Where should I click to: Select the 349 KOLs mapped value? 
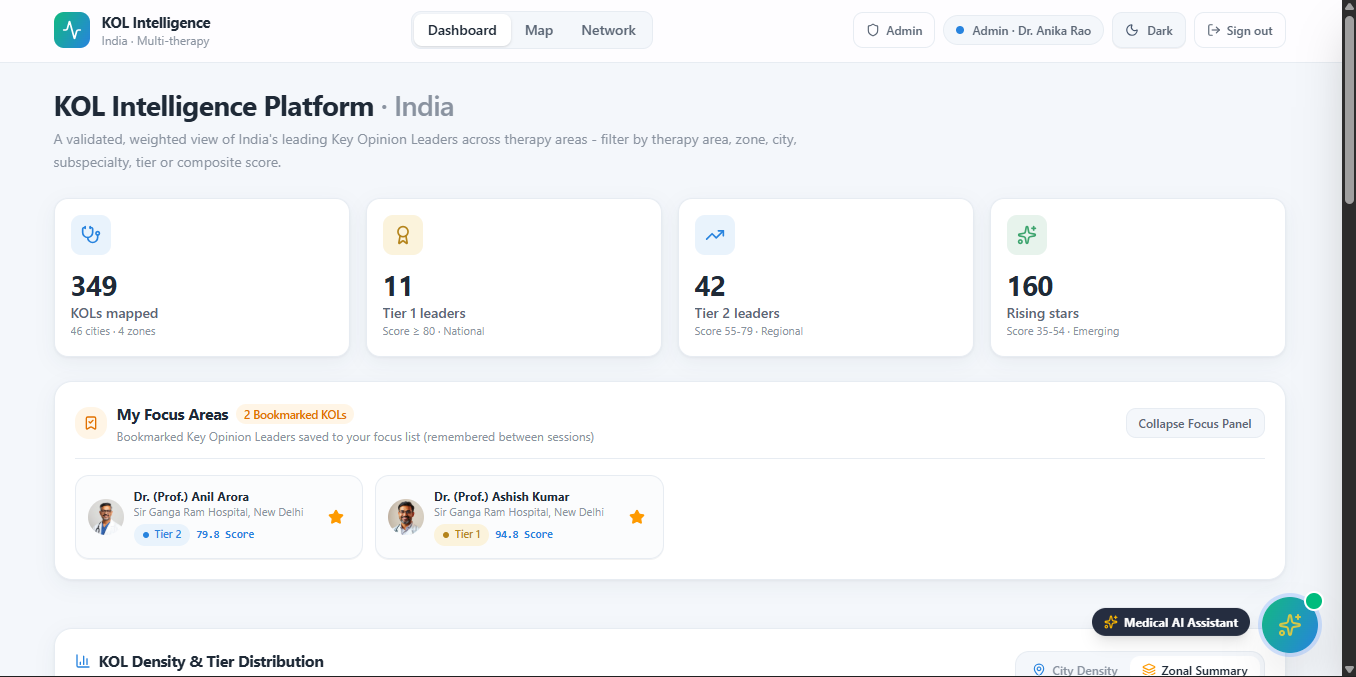pyautogui.click(x=94, y=287)
